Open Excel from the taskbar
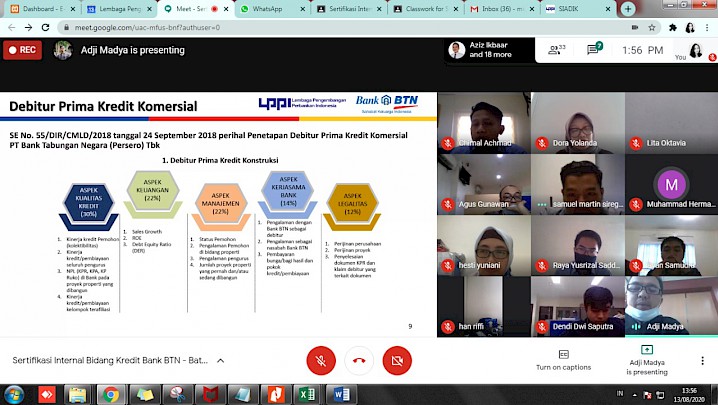This screenshot has width=718, height=405. pyautogui.click(x=307, y=394)
